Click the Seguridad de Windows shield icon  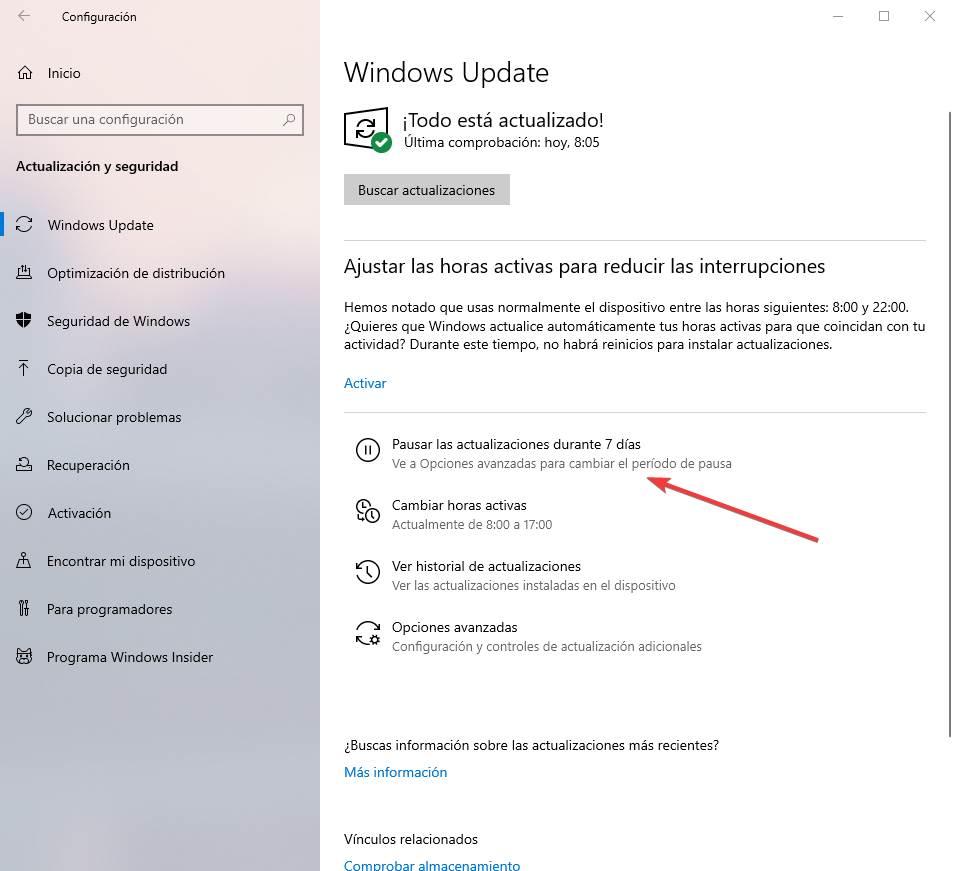tap(24, 320)
